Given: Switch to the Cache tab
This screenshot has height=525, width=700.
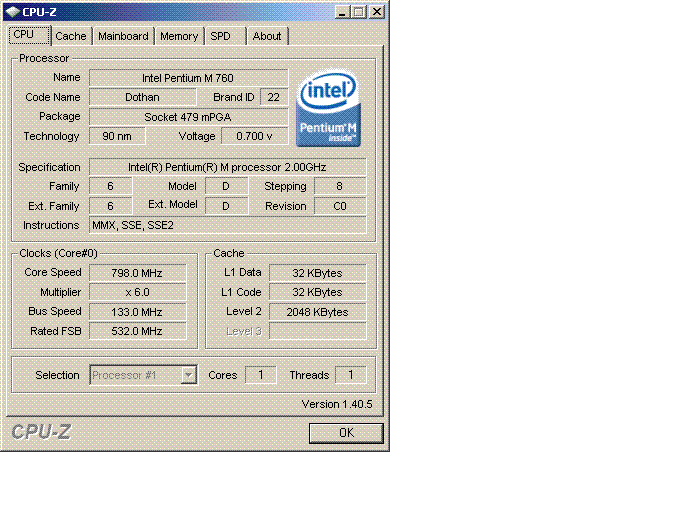Looking at the screenshot, I should pos(71,36).
